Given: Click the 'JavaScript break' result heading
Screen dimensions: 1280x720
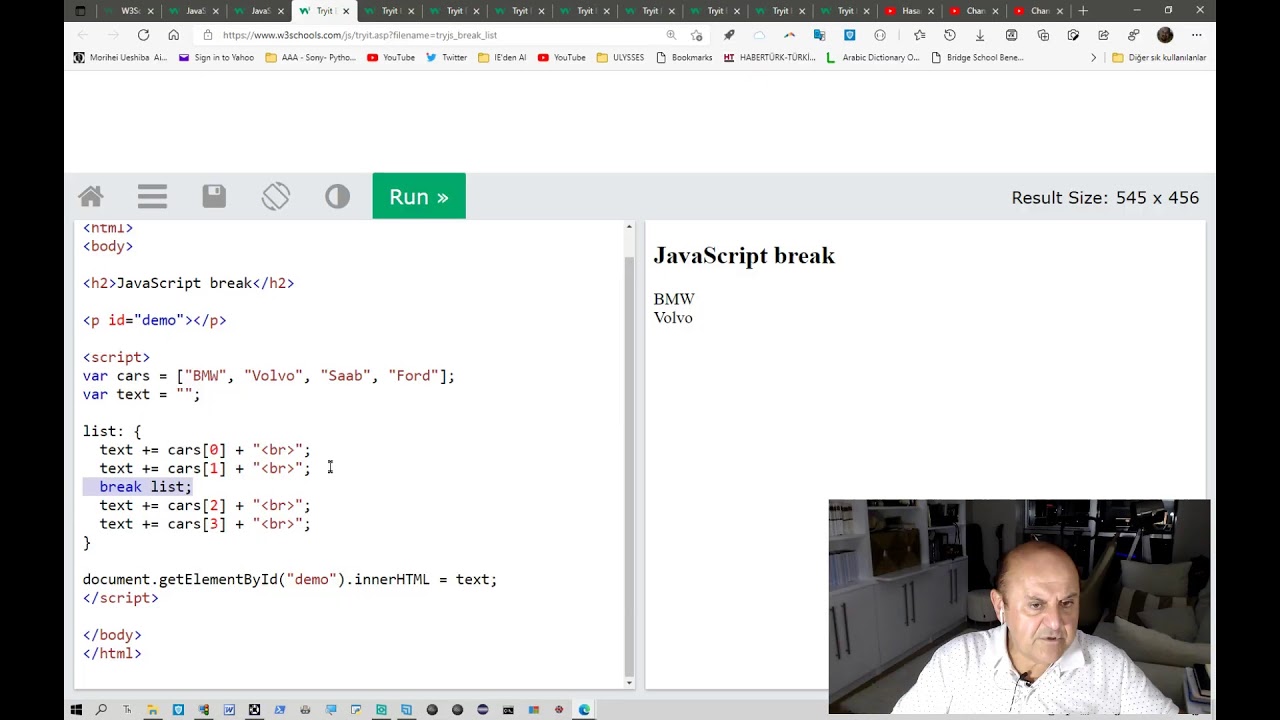Looking at the screenshot, I should click(744, 256).
